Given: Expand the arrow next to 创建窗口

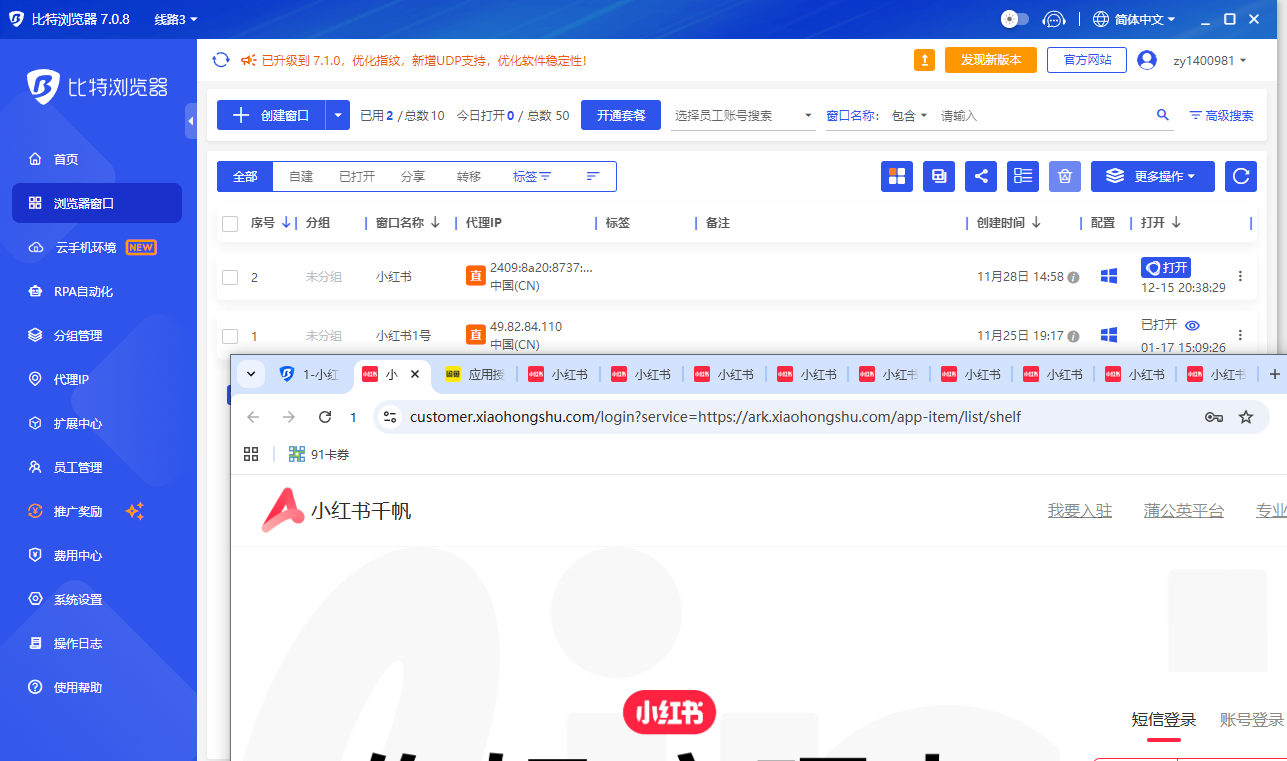Looking at the screenshot, I should [338, 115].
